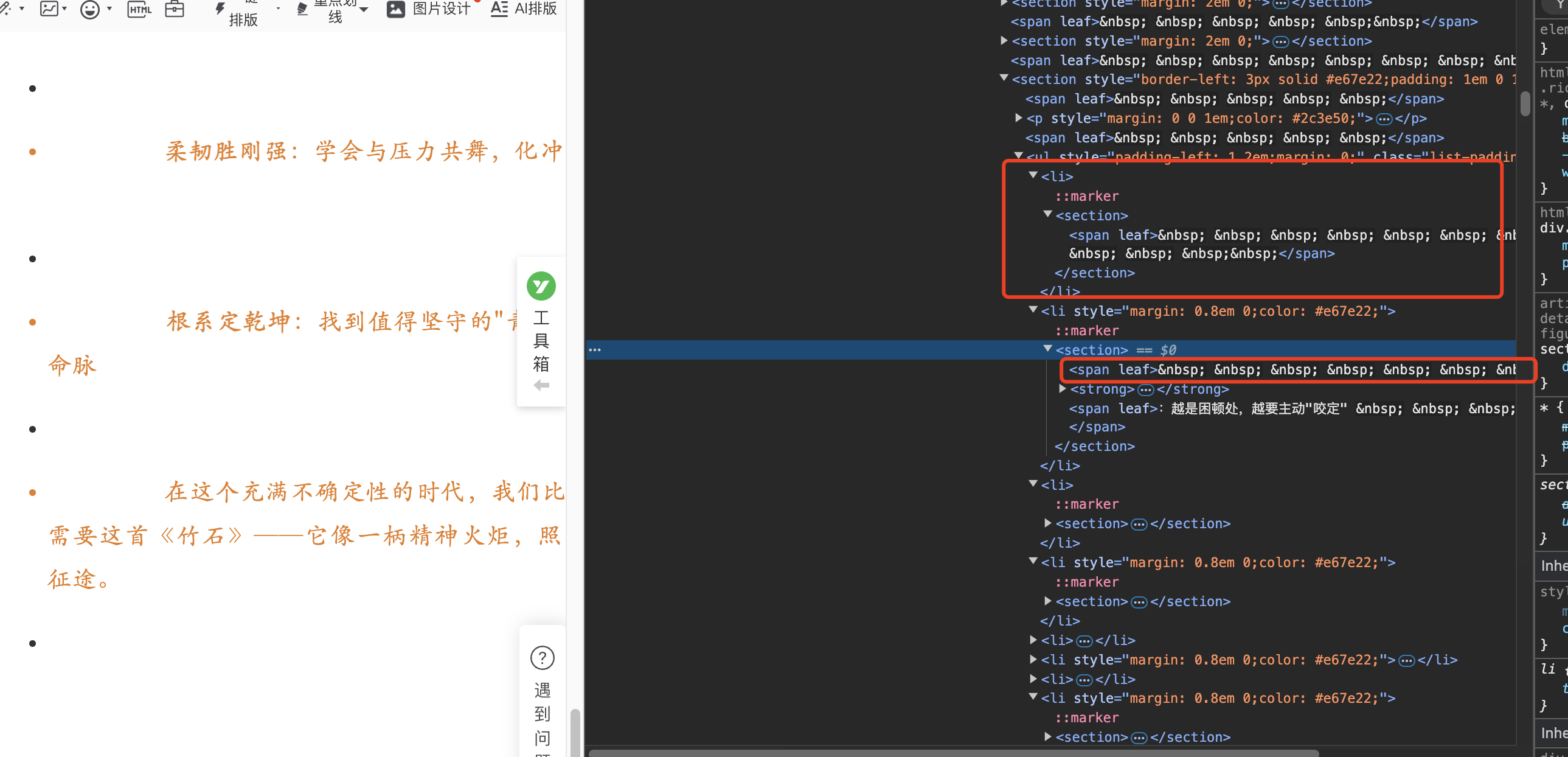Open the question mark help icon
The height and width of the screenshot is (757, 1568).
coord(542,658)
